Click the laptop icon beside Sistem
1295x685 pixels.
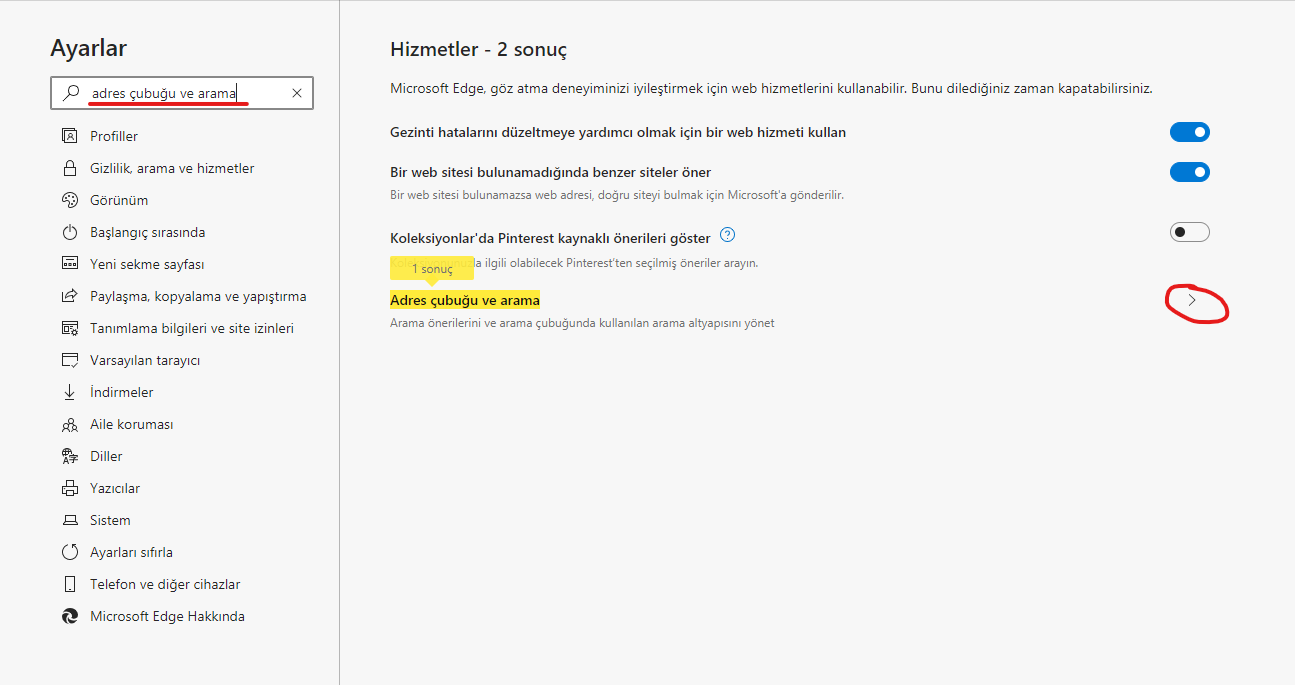coord(70,520)
